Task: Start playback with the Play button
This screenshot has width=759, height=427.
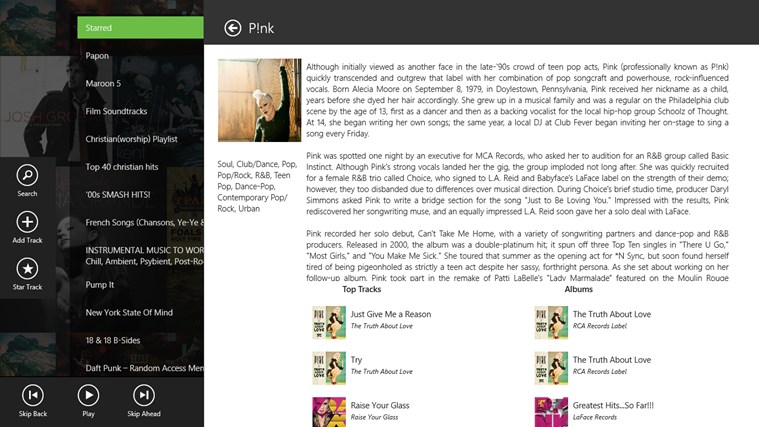Action: 88,396
